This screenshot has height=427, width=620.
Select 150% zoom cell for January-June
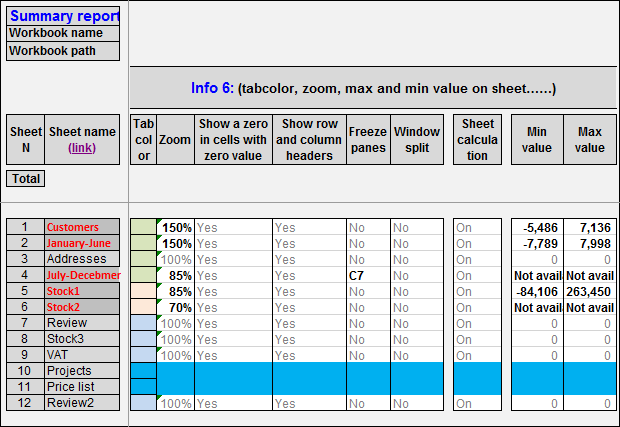(x=176, y=243)
